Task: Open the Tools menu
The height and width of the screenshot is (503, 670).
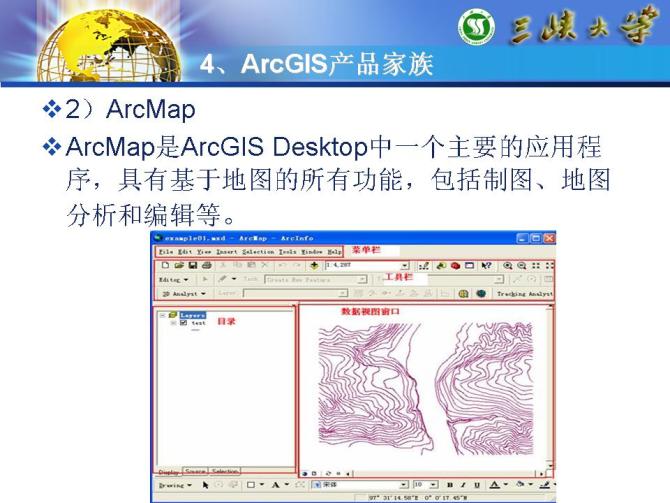Action: tap(288, 252)
